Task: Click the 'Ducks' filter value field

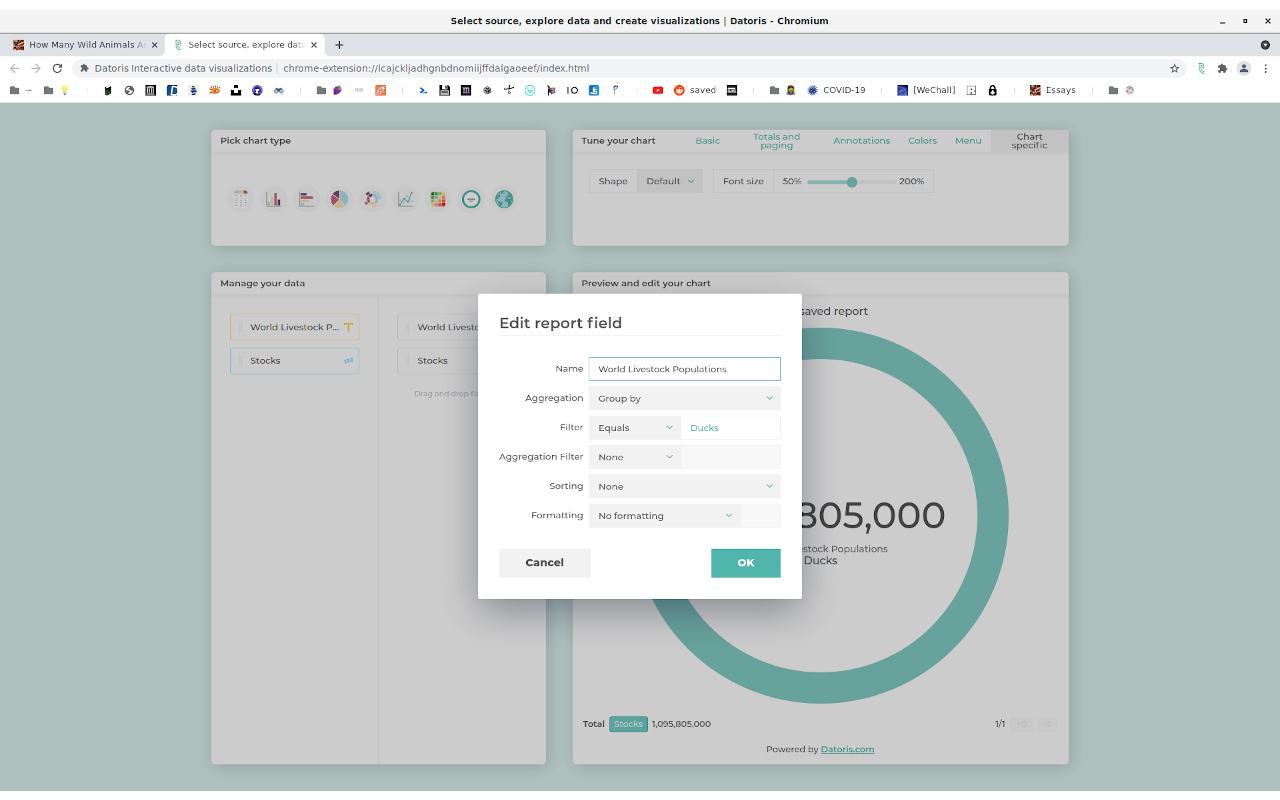Action: click(731, 427)
